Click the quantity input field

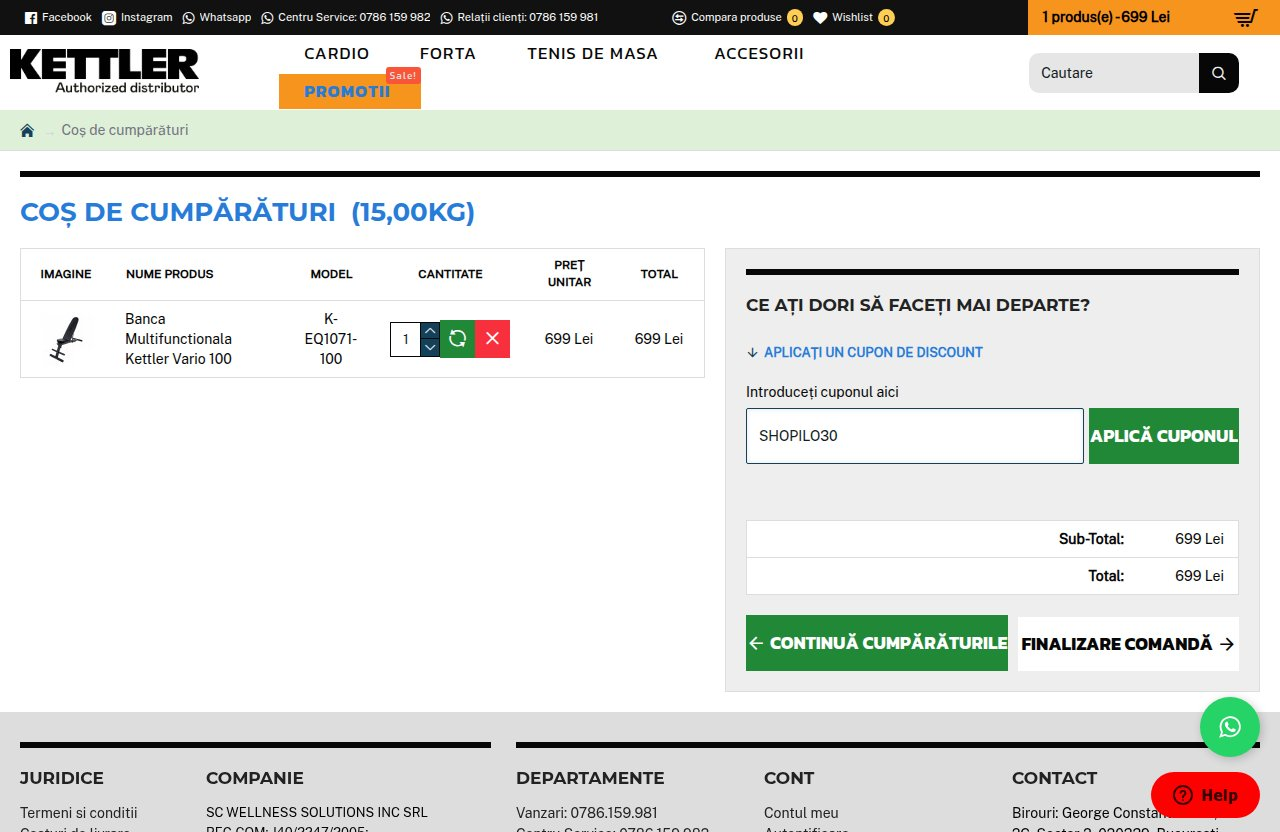pos(405,339)
